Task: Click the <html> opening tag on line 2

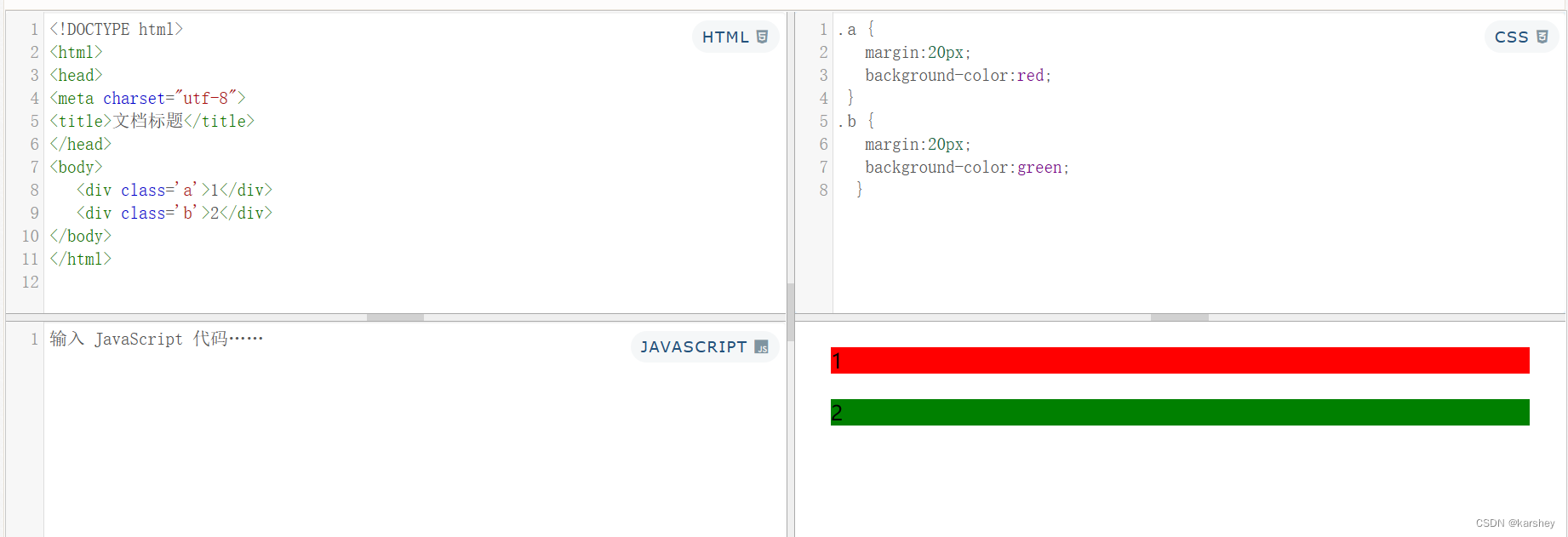Action: [x=76, y=52]
